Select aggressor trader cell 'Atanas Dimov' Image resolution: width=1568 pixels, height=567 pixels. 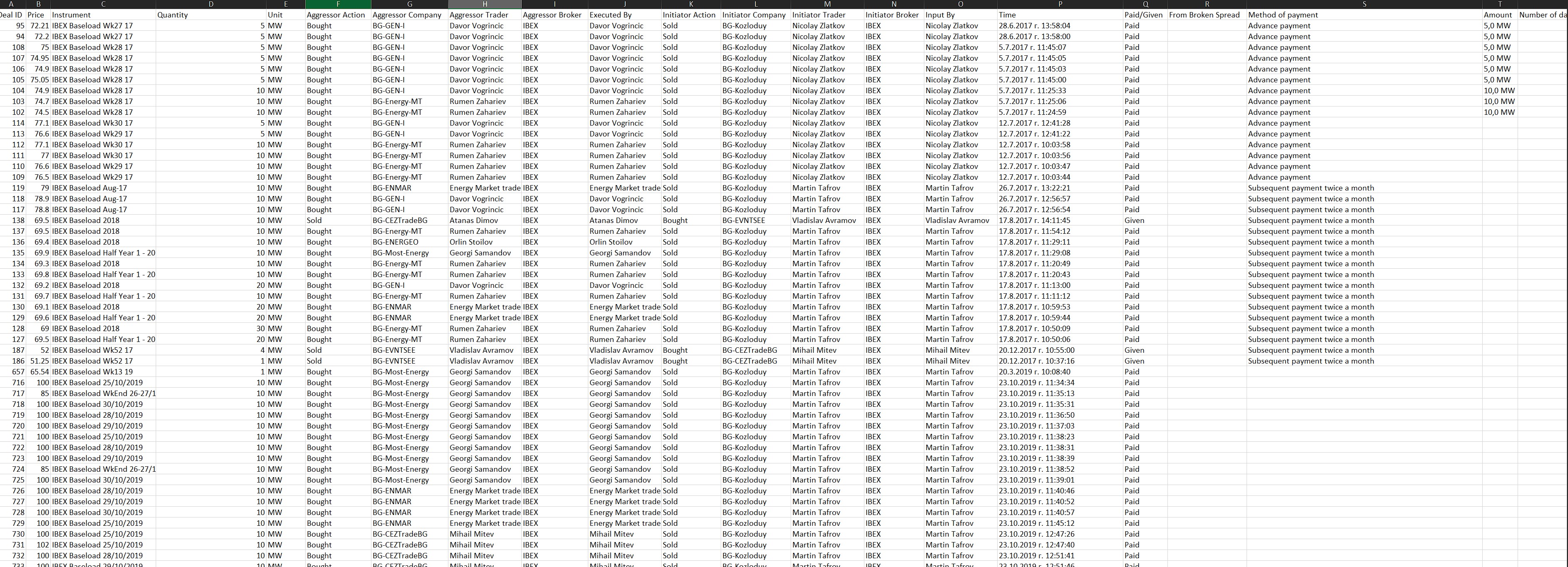[x=485, y=220]
